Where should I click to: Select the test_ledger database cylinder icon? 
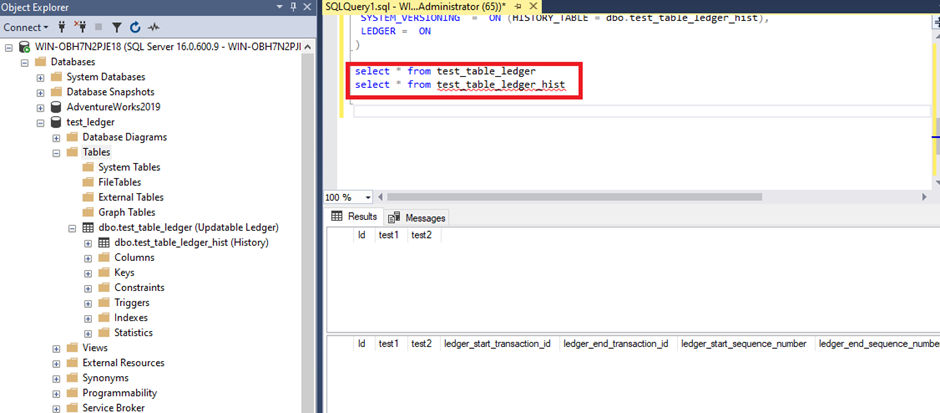56,122
